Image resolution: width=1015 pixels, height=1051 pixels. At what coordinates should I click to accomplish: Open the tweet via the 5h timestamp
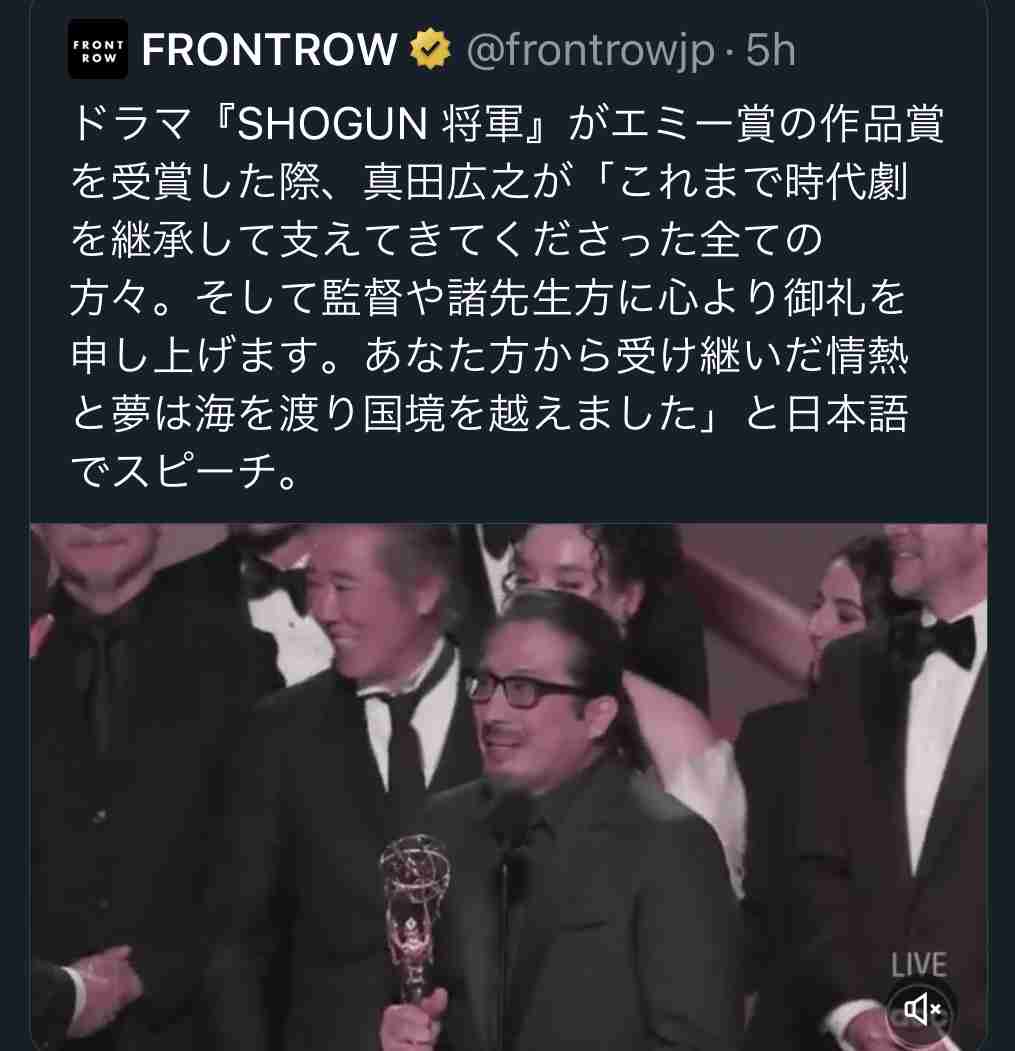[x=771, y=50]
